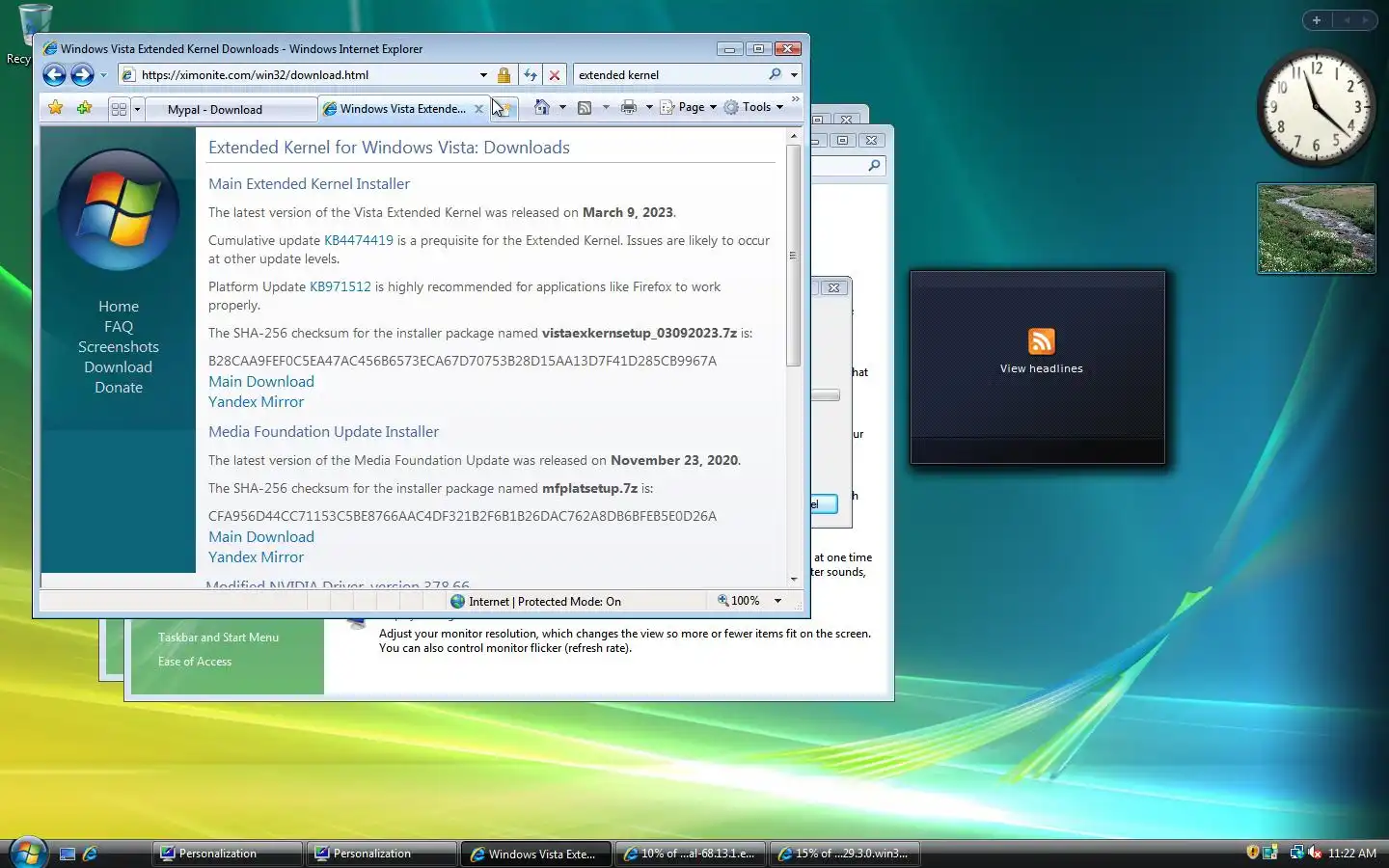Open the Favorites Center star icon
The height and width of the screenshot is (868, 1389).
coord(56,108)
